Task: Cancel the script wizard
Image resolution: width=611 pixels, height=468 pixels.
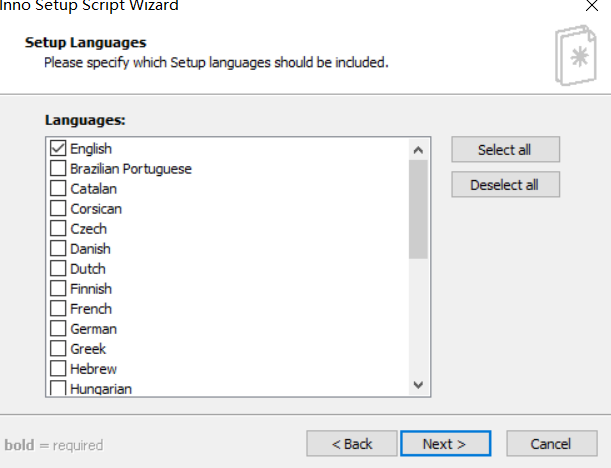Action: point(552,443)
